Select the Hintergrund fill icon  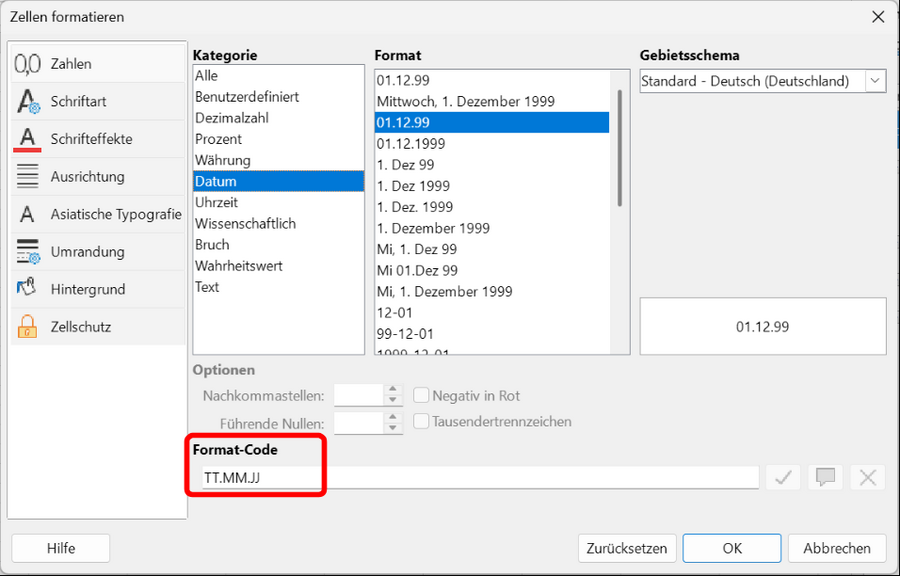(27, 289)
